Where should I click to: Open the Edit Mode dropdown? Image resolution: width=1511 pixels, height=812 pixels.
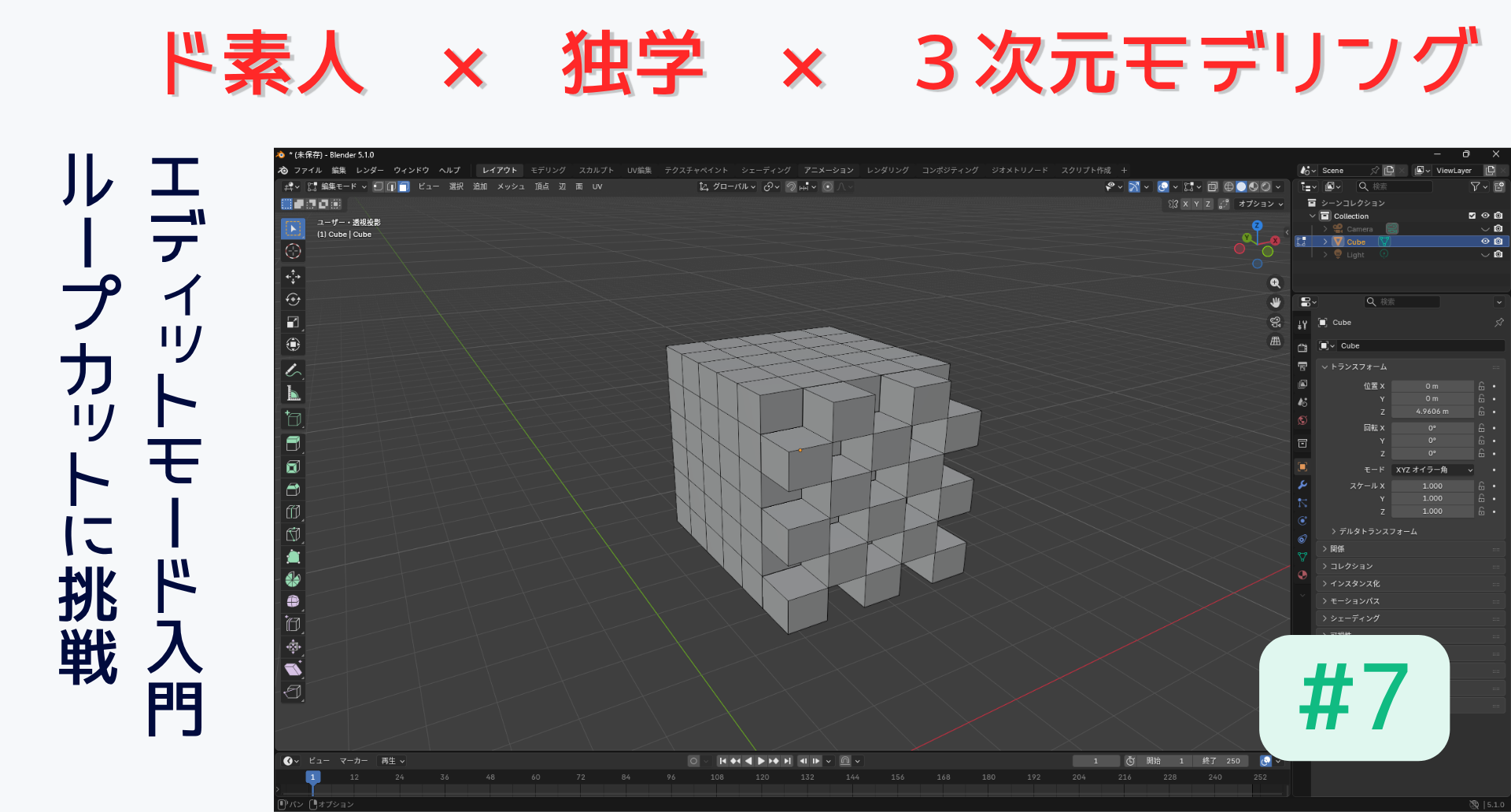point(338,186)
